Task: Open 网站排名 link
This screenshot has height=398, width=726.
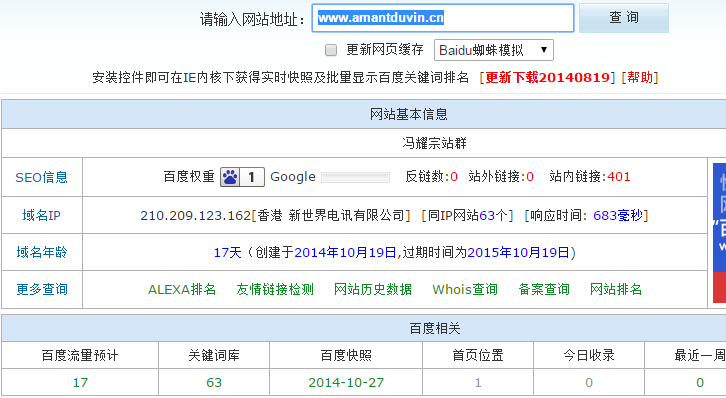Action: 616,289
